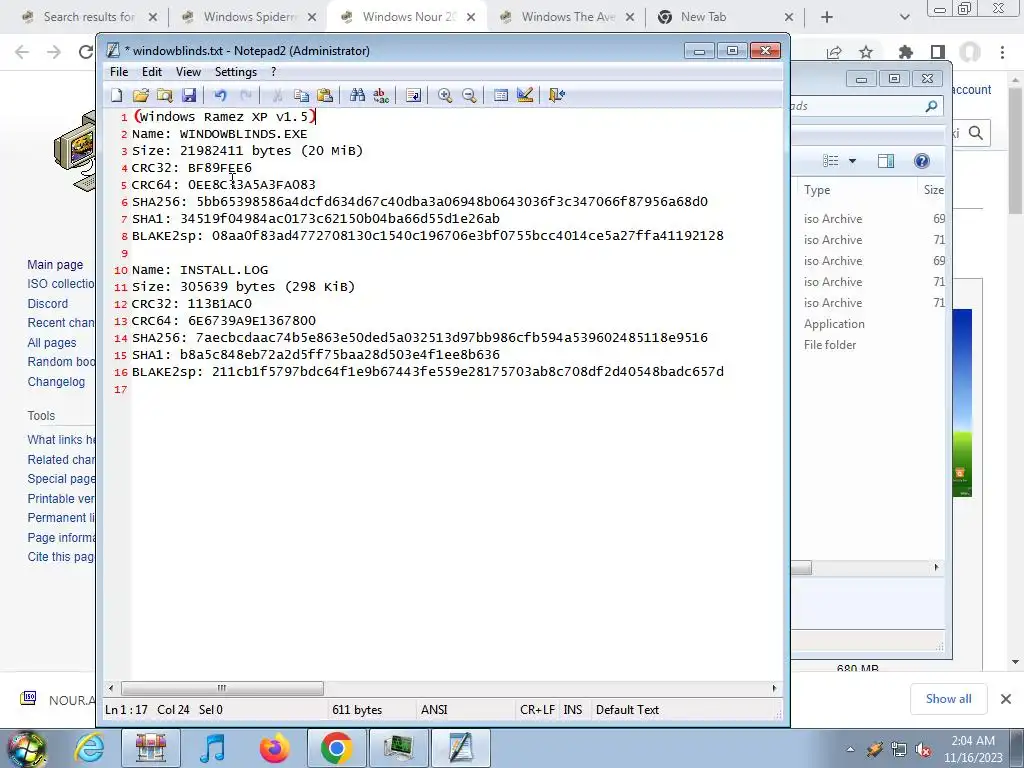Show hidden tray icons arrow

[850, 750]
